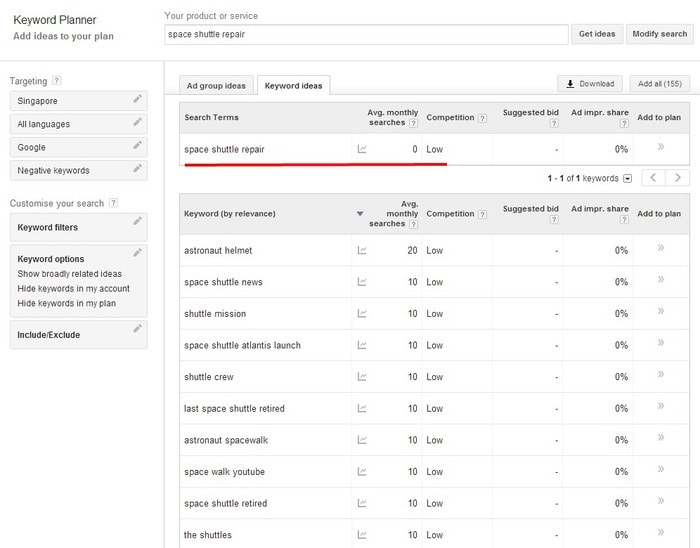Click pencil icon next to Negative keywords
The width and height of the screenshot is (700, 548).
pyautogui.click(x=138, y=168)
